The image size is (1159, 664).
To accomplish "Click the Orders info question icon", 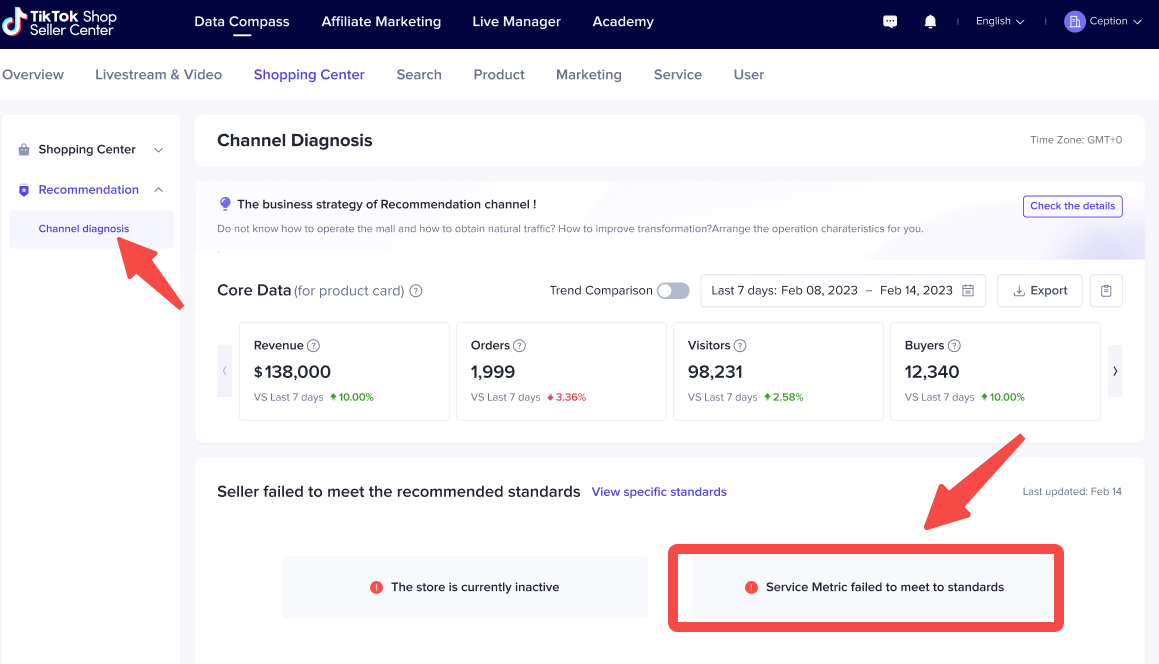I will [520, 346].
